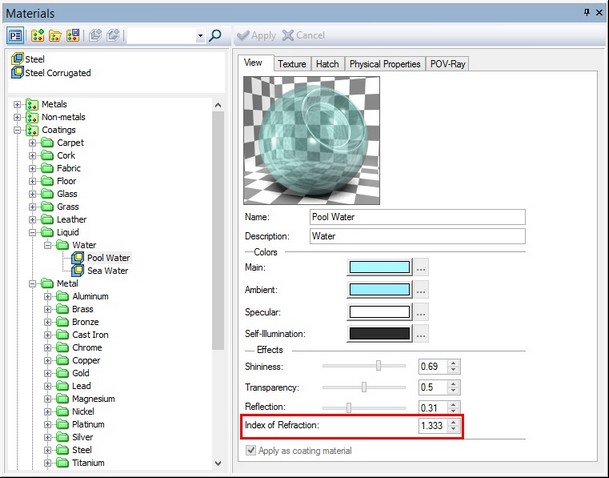Toggle Apply as coating material checkbox

click(x=250, y=451)
